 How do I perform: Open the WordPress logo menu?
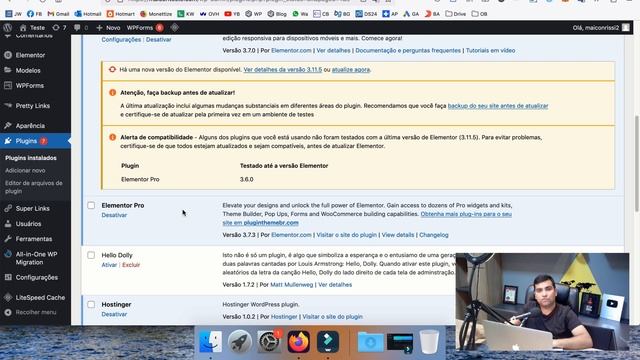click(x=7, y=28)
